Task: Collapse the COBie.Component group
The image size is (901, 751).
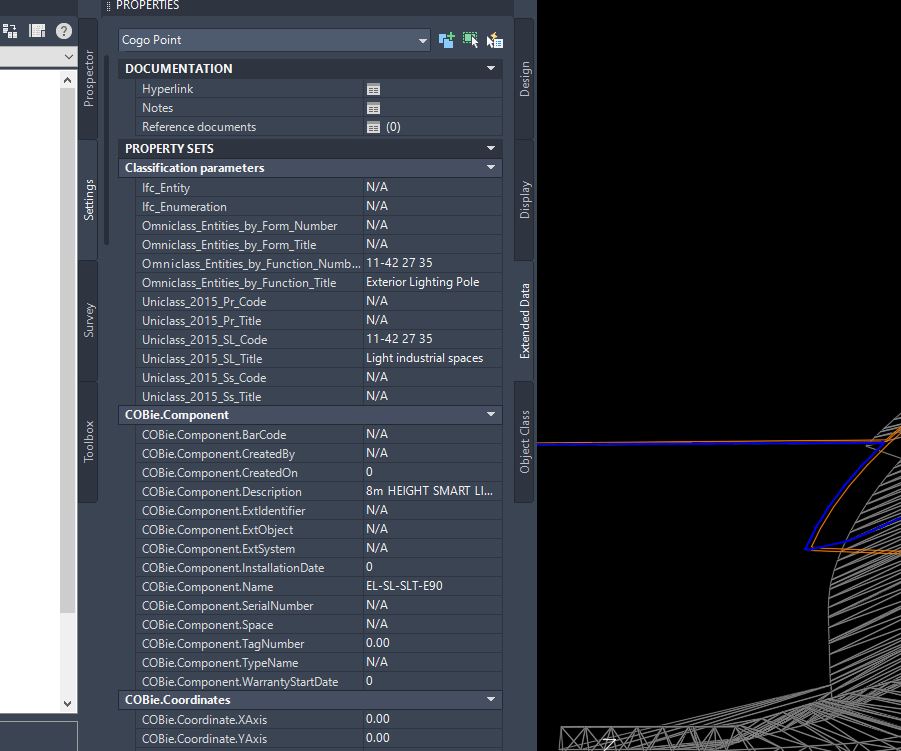Action: 491,414
